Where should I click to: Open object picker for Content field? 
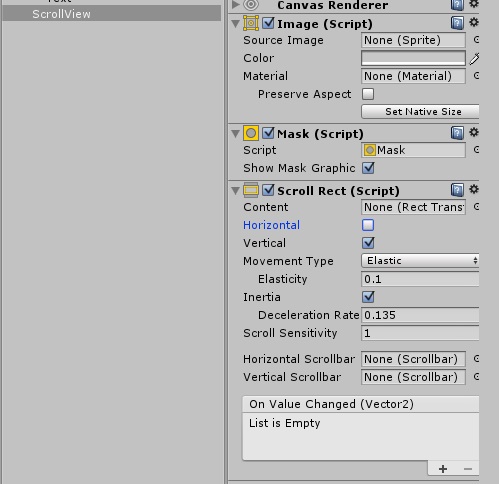coord(476,207)
